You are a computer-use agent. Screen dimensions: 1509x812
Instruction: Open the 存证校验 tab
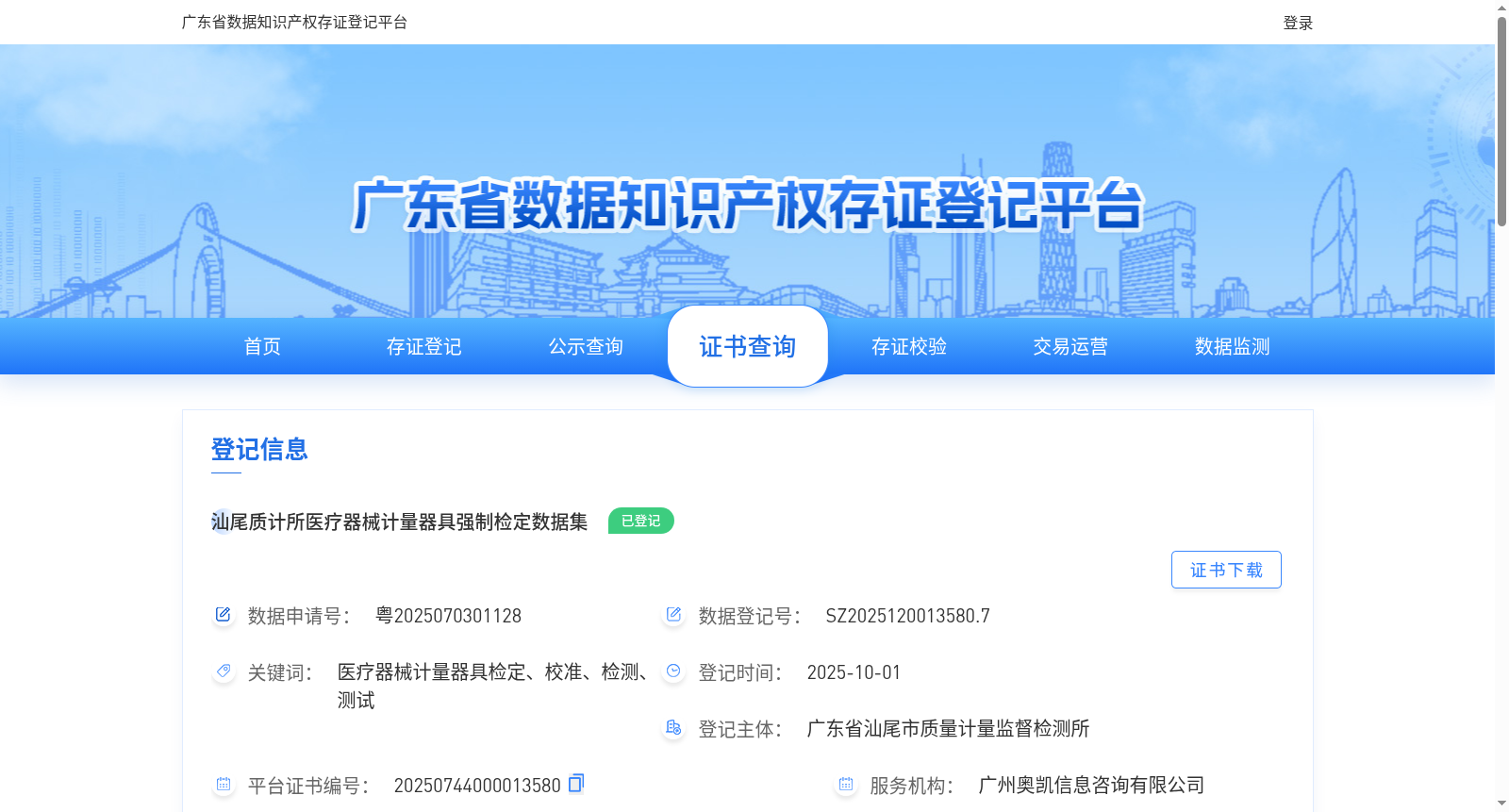(x=909, y=346)
